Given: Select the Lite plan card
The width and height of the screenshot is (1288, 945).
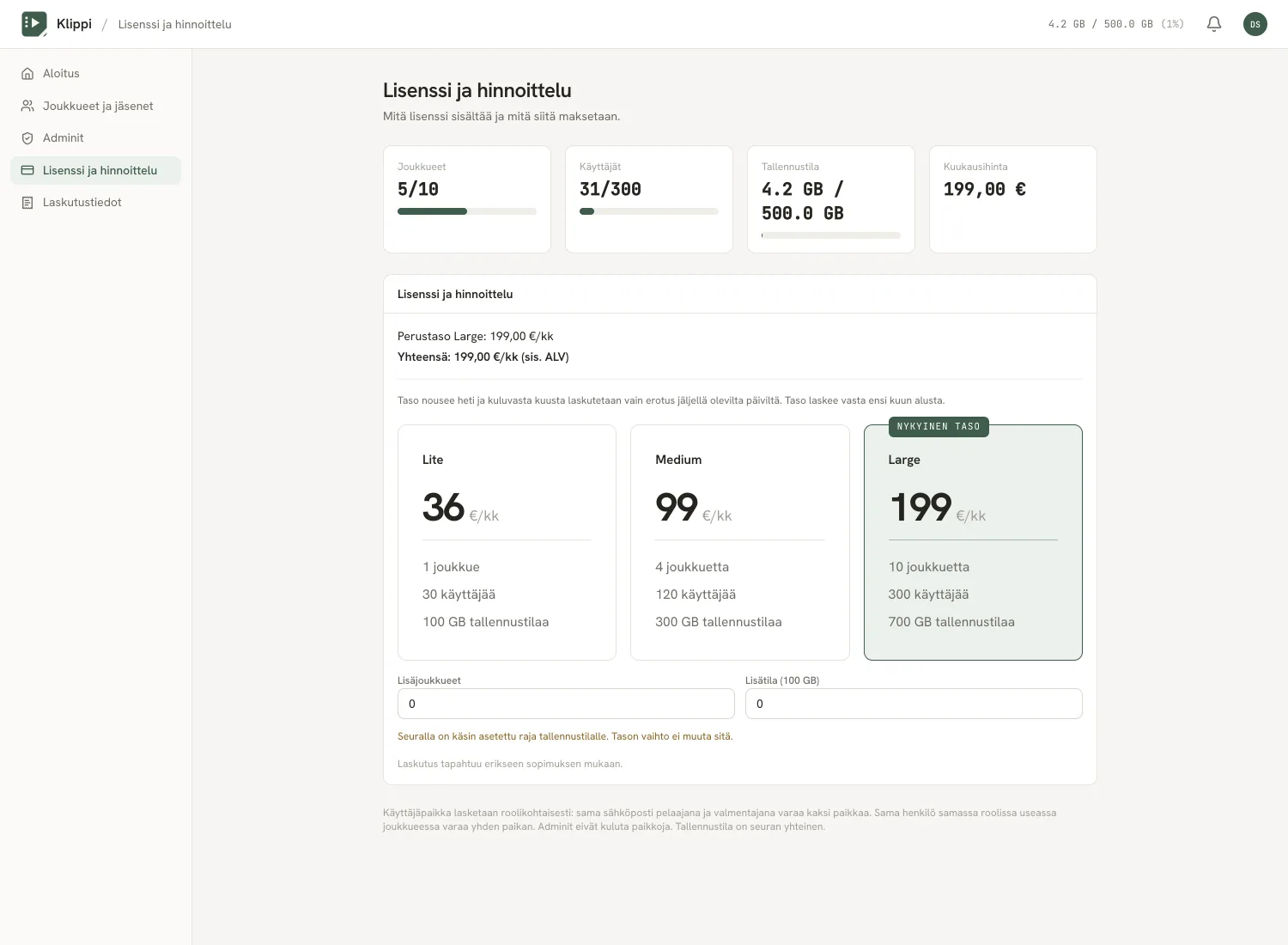Looking at the screenshot, I should click(507, 542).
